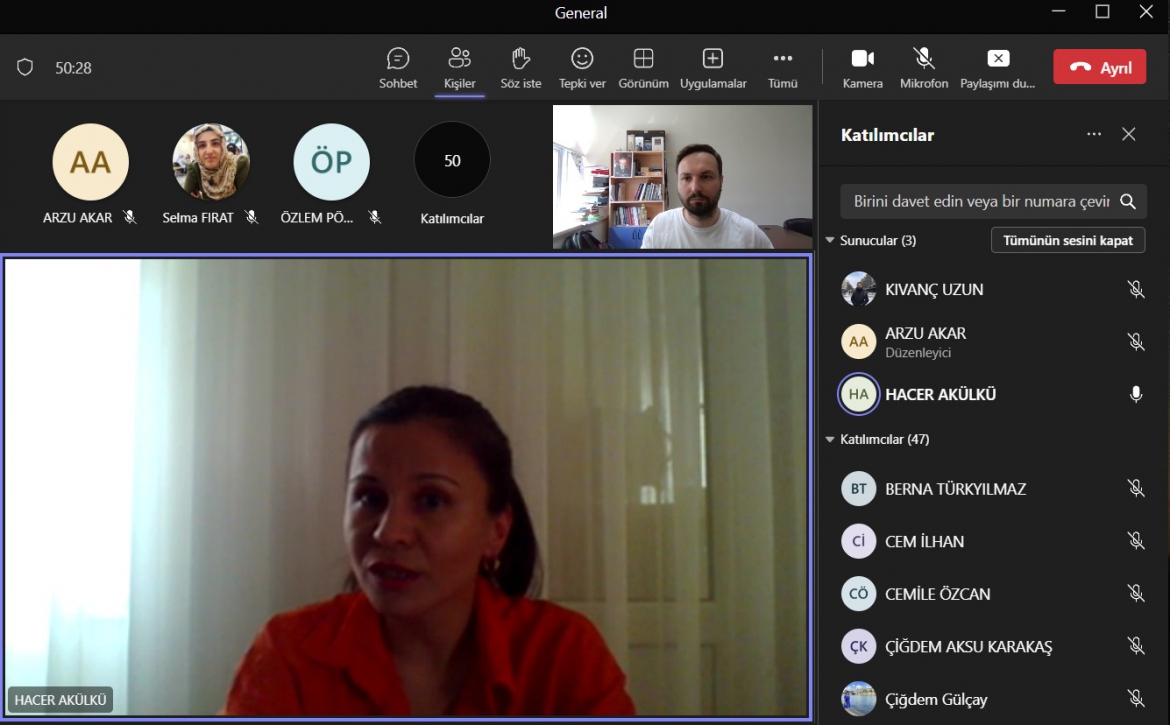The width and height of the screenshot is (1170, 725).
Task: Open Uygulamalar apps menu
Action: pos(713,68)
